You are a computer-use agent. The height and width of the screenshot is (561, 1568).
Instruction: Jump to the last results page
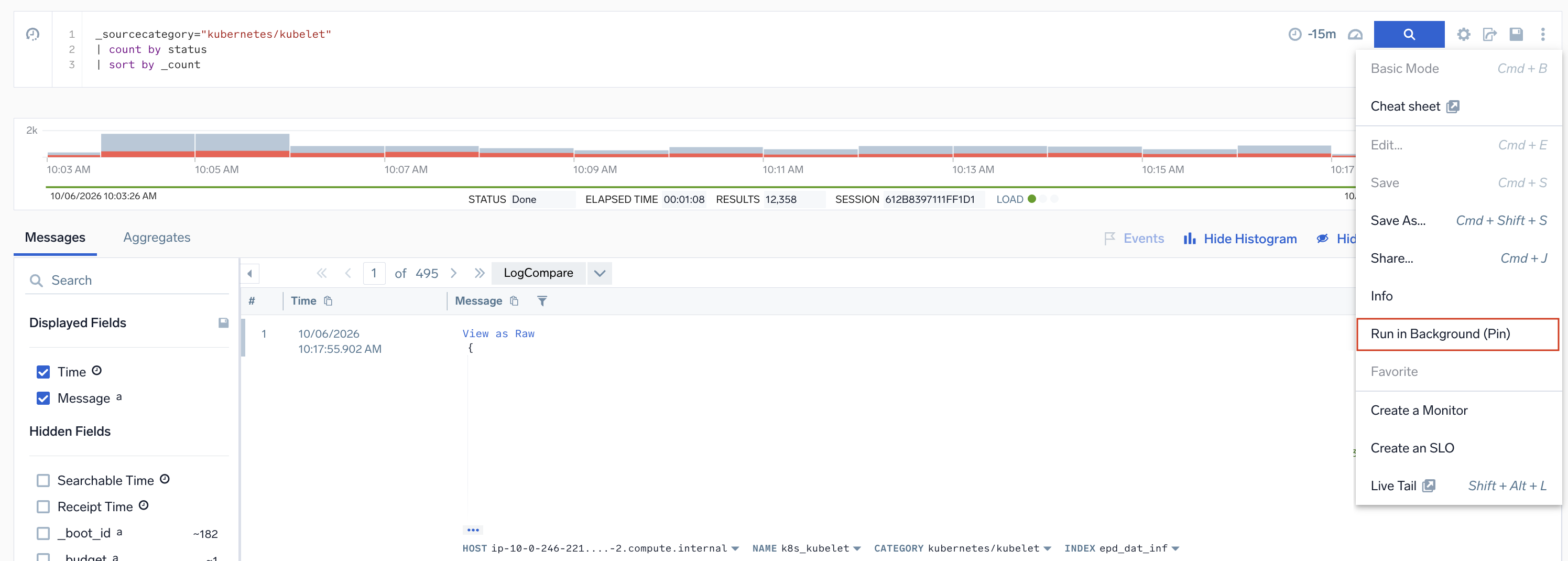(480, 274)
